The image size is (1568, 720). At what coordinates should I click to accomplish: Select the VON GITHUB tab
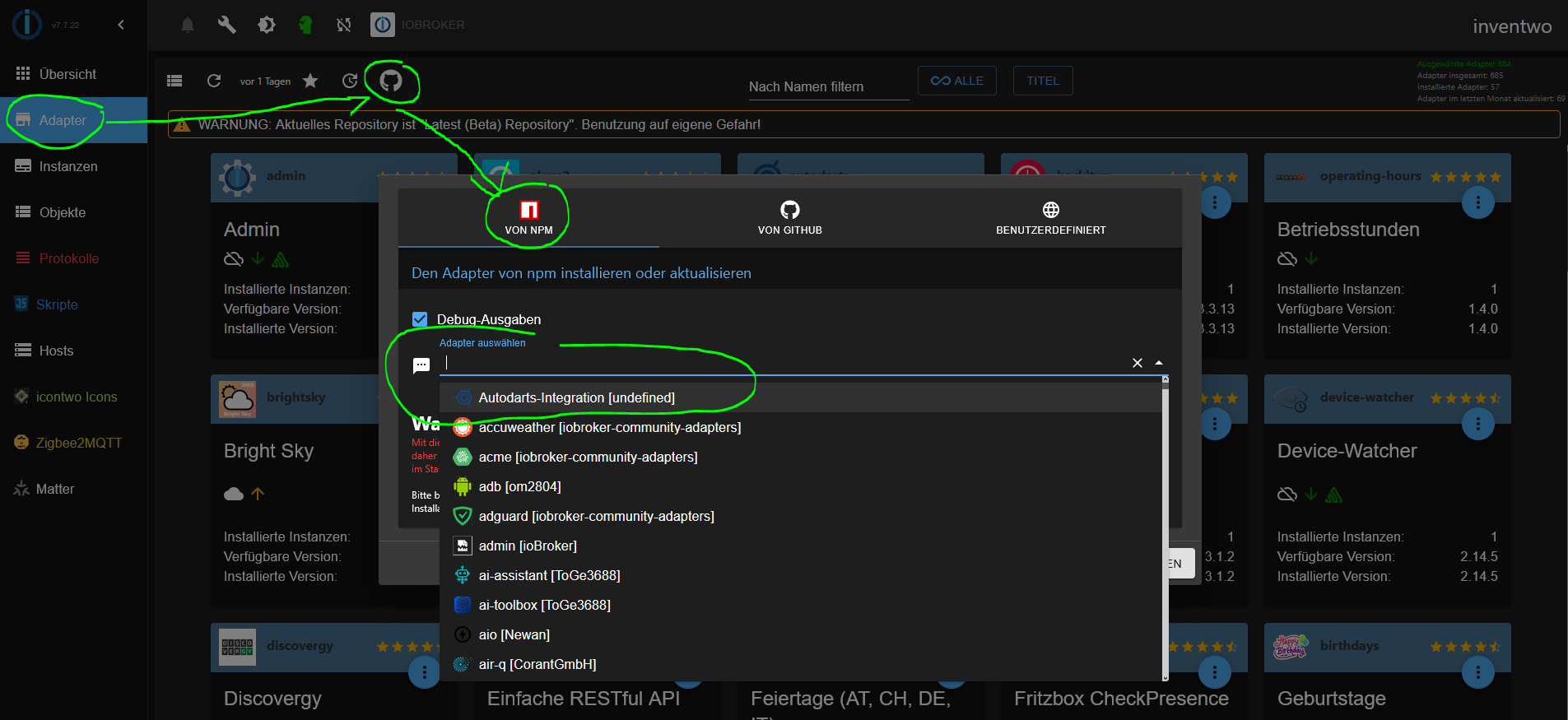(790, 218)
